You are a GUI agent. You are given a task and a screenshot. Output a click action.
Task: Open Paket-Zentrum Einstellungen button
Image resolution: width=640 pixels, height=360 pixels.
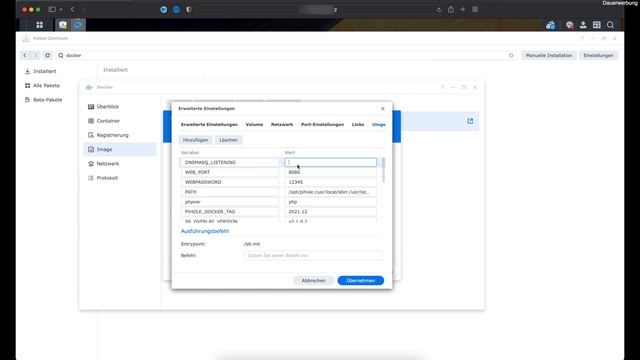click(598, 55)
